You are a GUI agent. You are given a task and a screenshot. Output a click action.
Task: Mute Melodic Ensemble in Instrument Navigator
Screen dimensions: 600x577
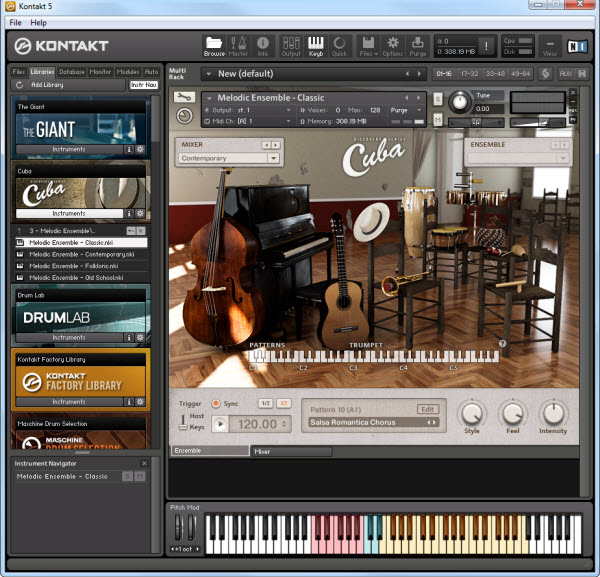(x=140, y=476)
